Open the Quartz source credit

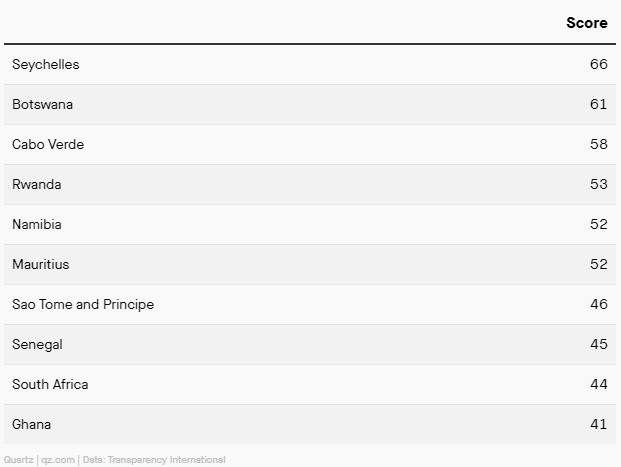tap(18, 460)
